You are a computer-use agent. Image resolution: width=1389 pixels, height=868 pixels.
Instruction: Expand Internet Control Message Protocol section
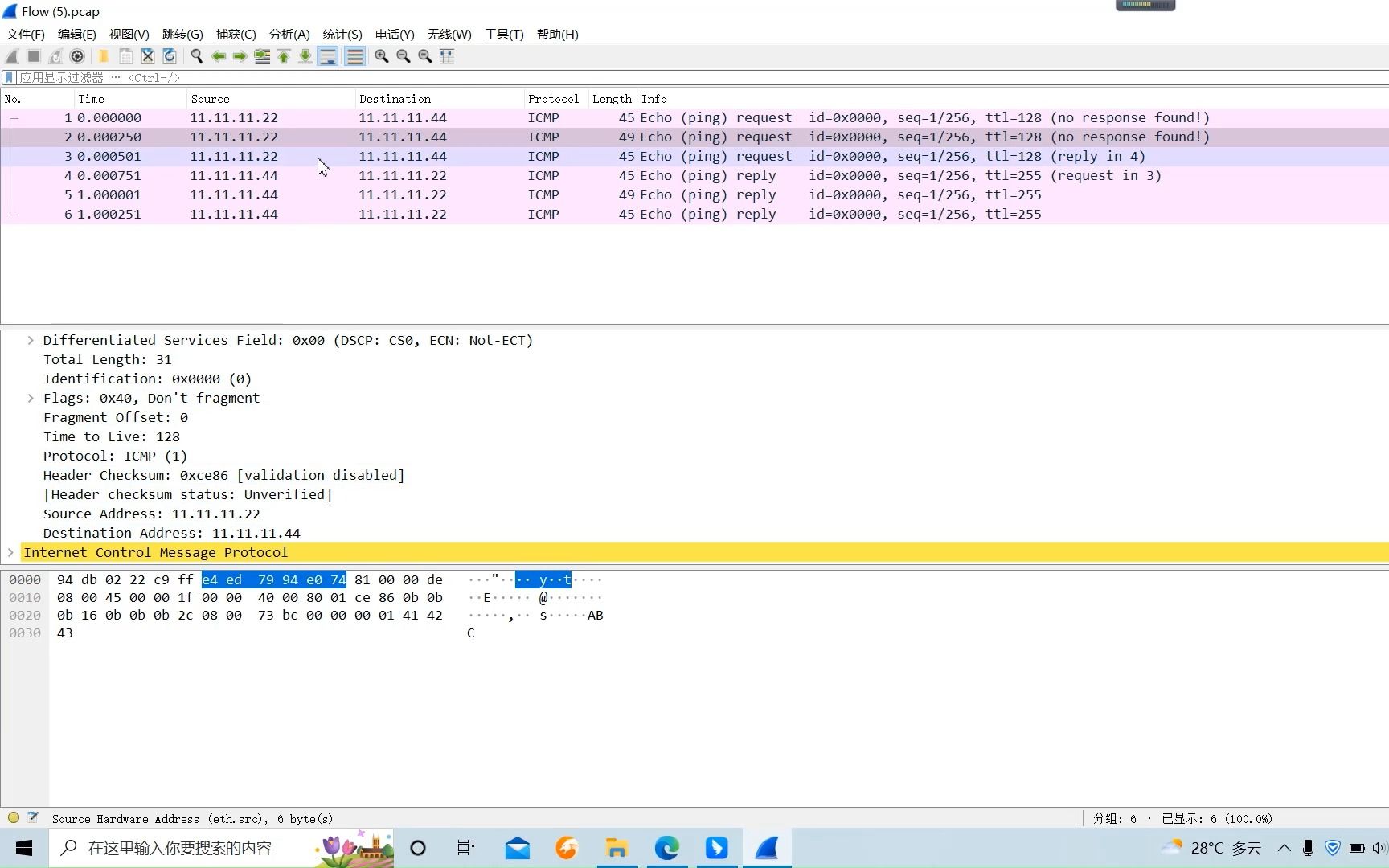pos(10,552)
